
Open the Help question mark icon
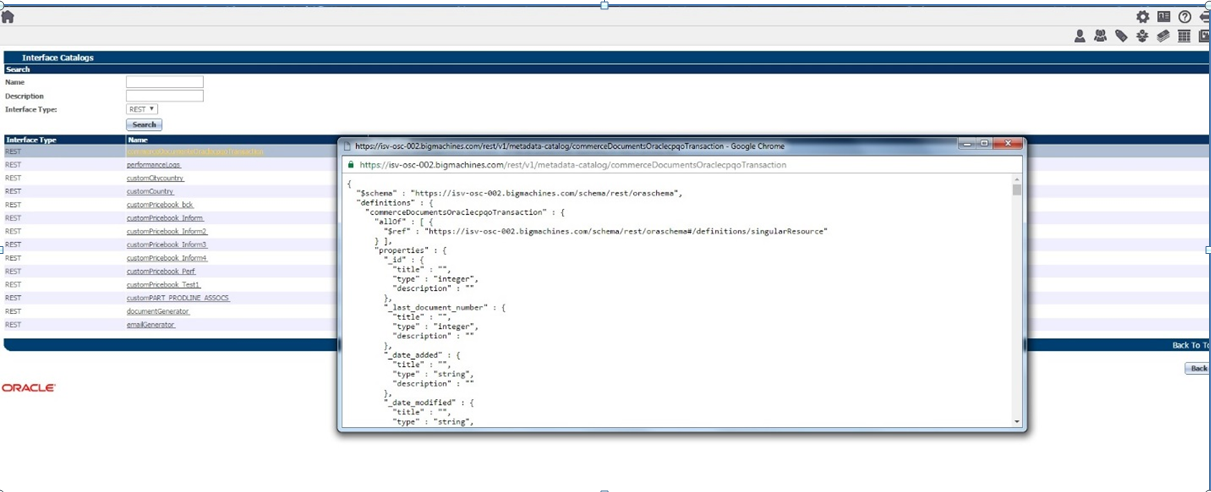(1185, 17)
